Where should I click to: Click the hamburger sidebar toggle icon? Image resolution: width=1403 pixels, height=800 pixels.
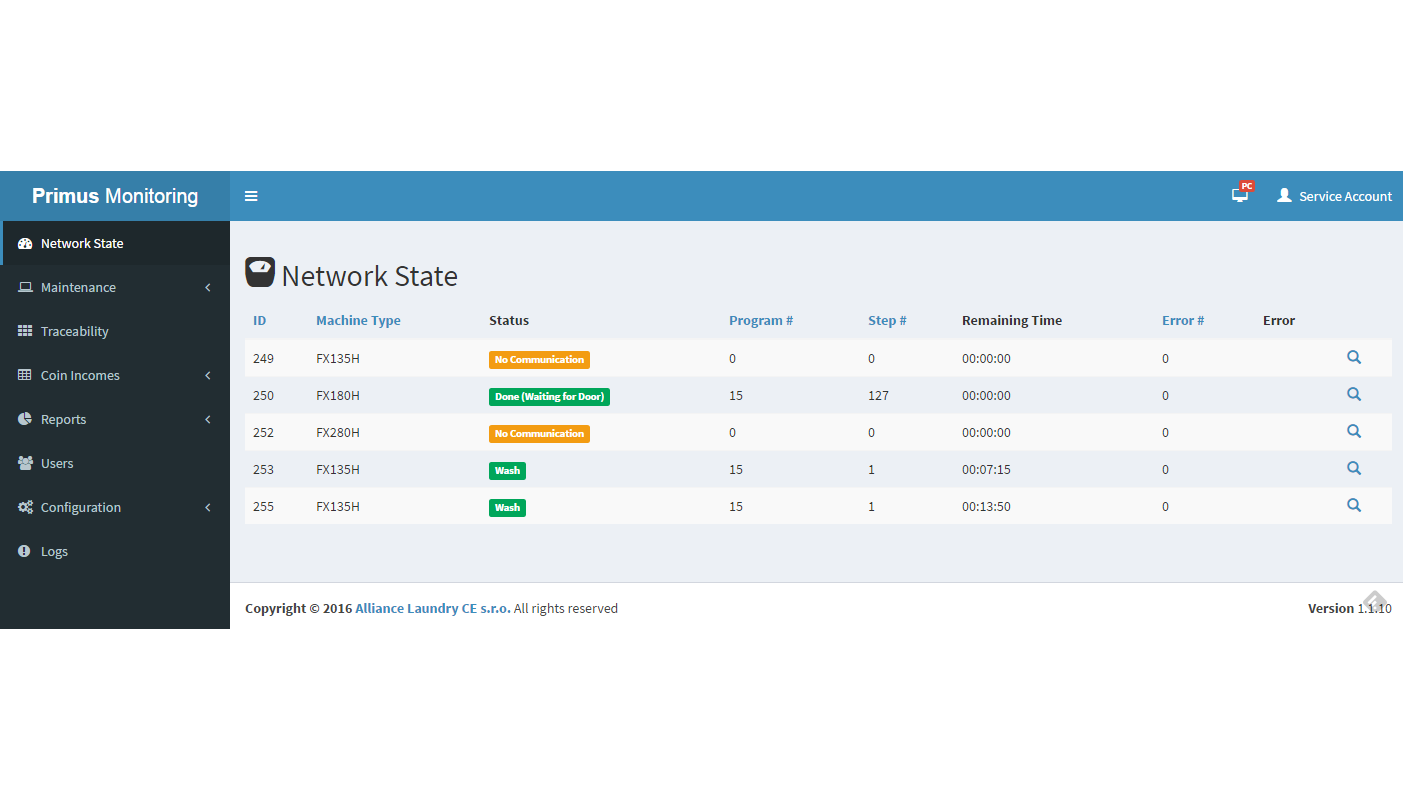[251, 196]
